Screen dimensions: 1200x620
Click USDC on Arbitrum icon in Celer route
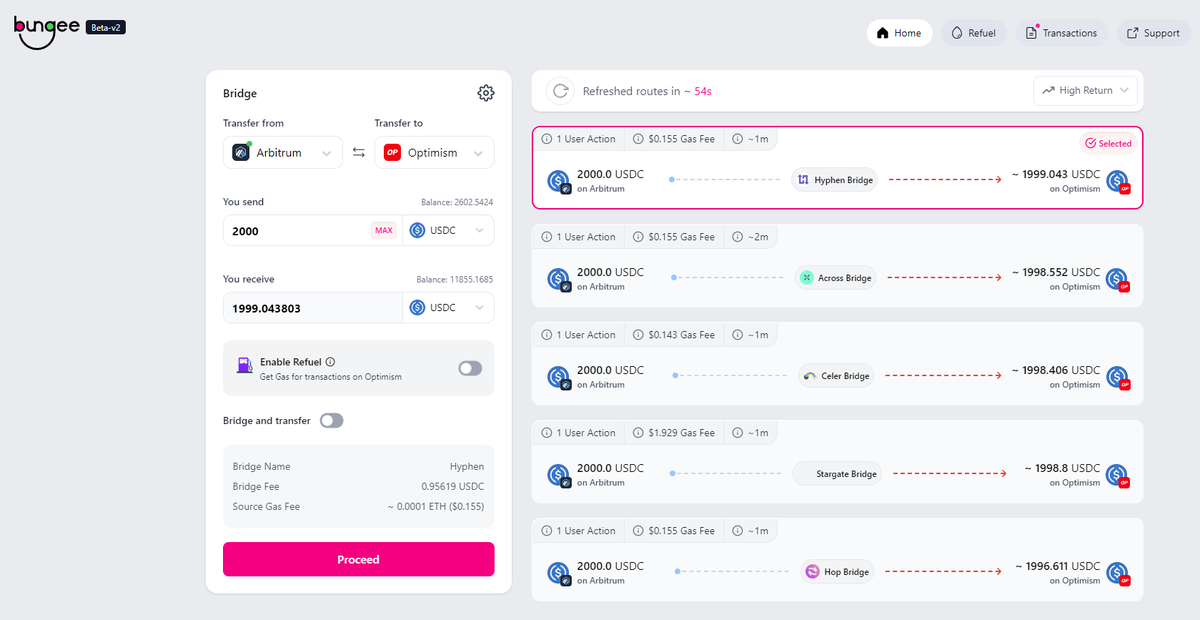click(x=558, y=377)
